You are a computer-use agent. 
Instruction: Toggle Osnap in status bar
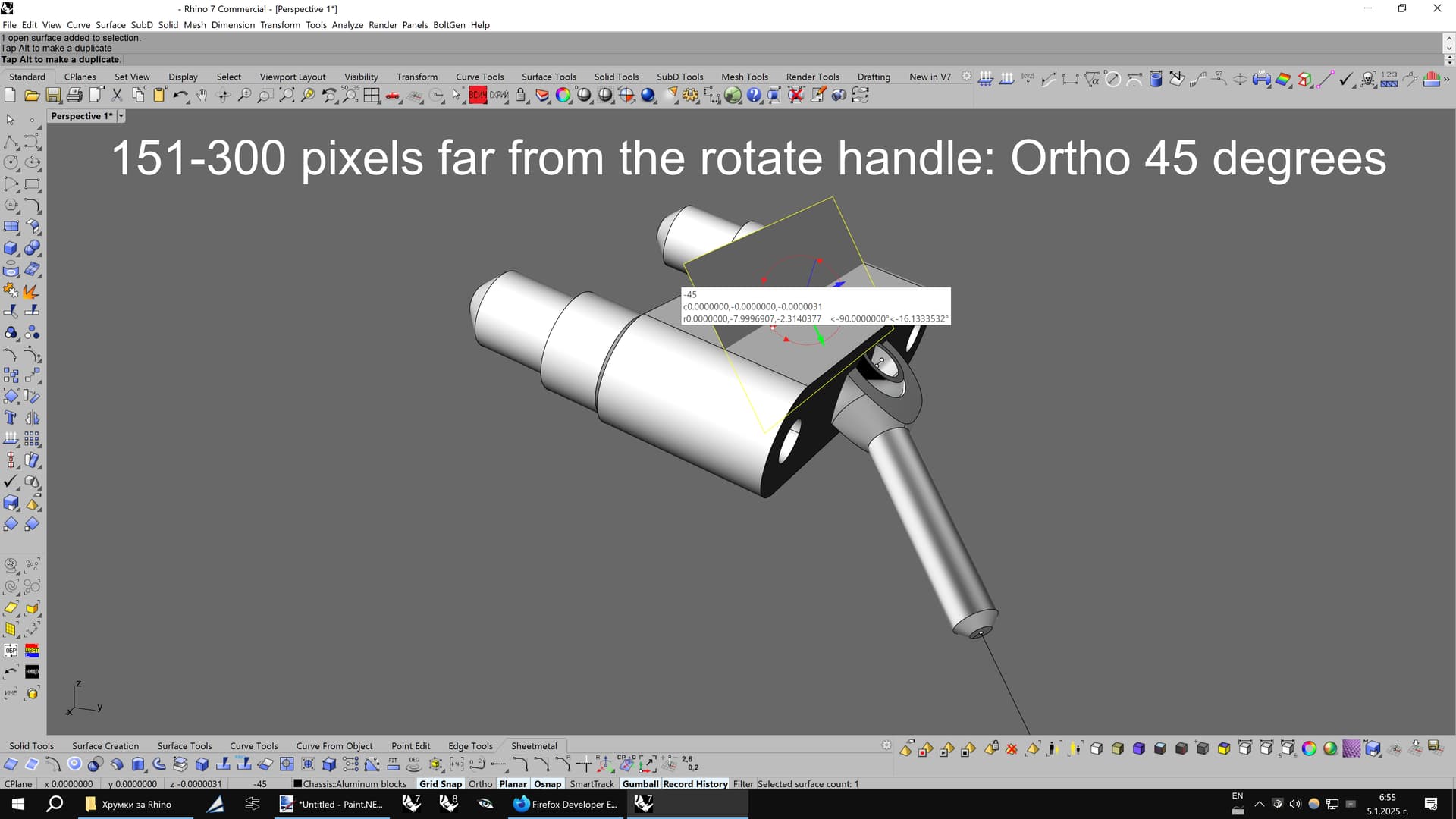tap(548, 784)
